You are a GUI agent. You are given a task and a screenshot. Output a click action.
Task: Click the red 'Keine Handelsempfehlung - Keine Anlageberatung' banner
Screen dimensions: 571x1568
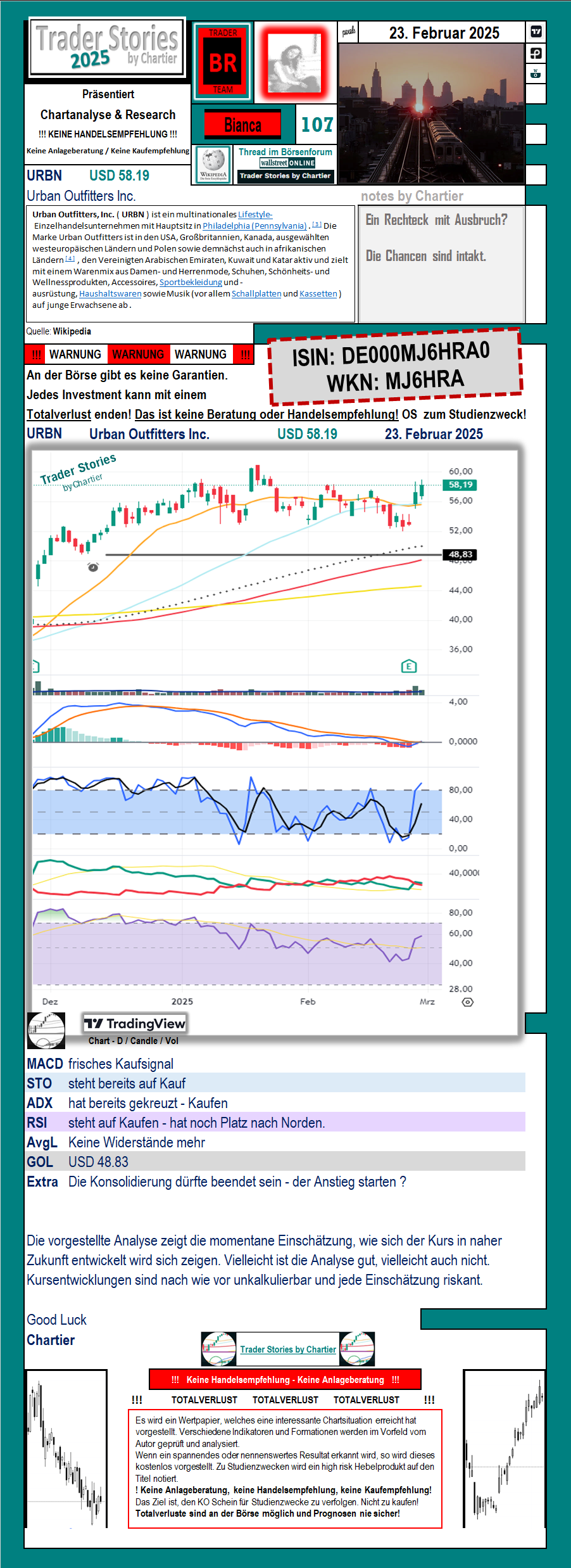(x=285, y=1380)
